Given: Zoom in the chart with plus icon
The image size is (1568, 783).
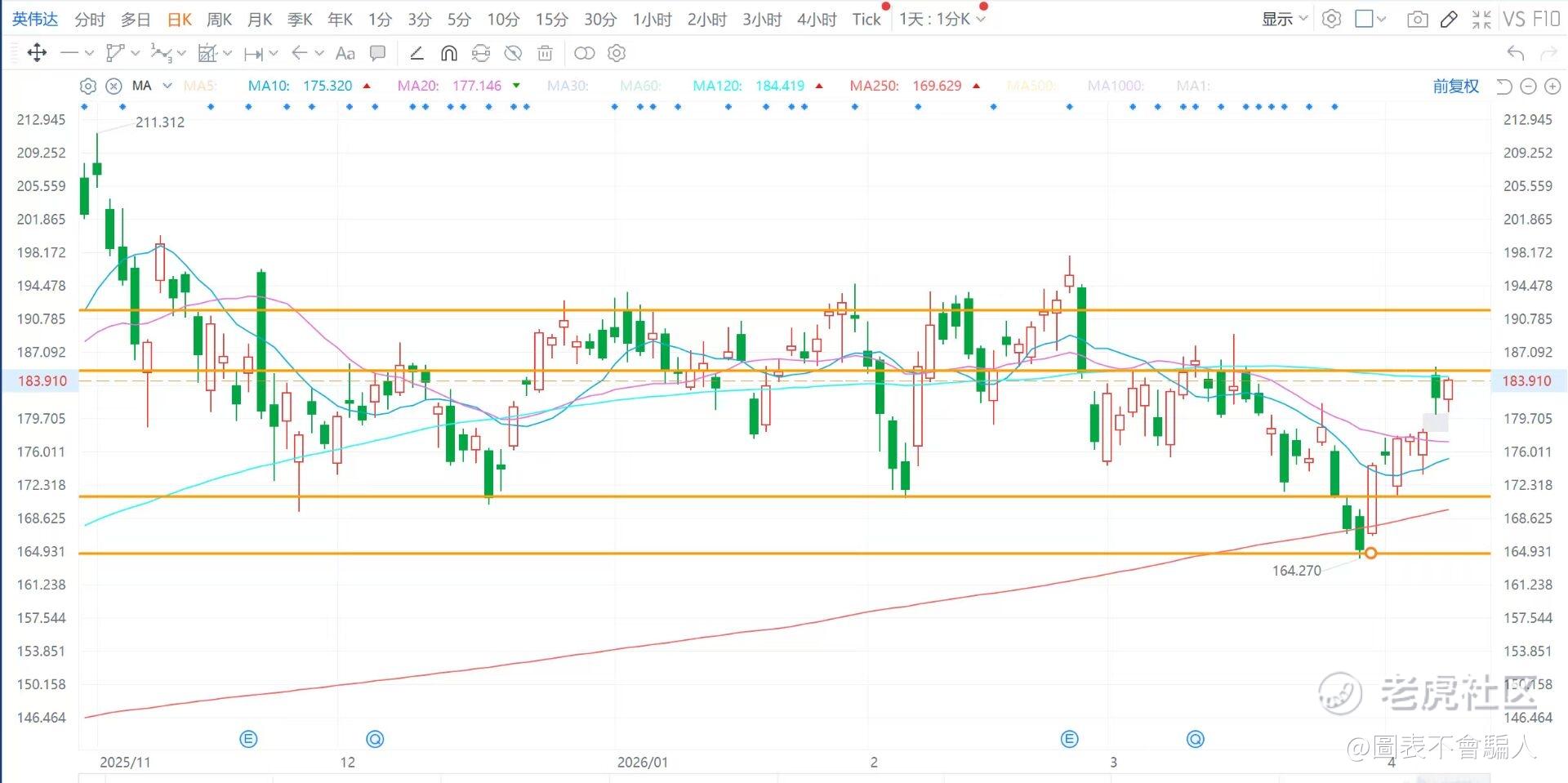Looking at the screenshot, I should (1552, 86).
